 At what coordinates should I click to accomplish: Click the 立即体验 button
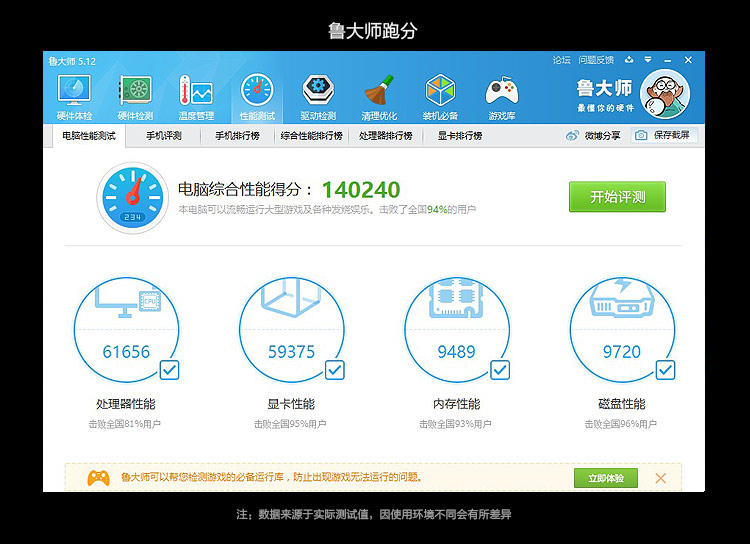(x=606, y=478)
